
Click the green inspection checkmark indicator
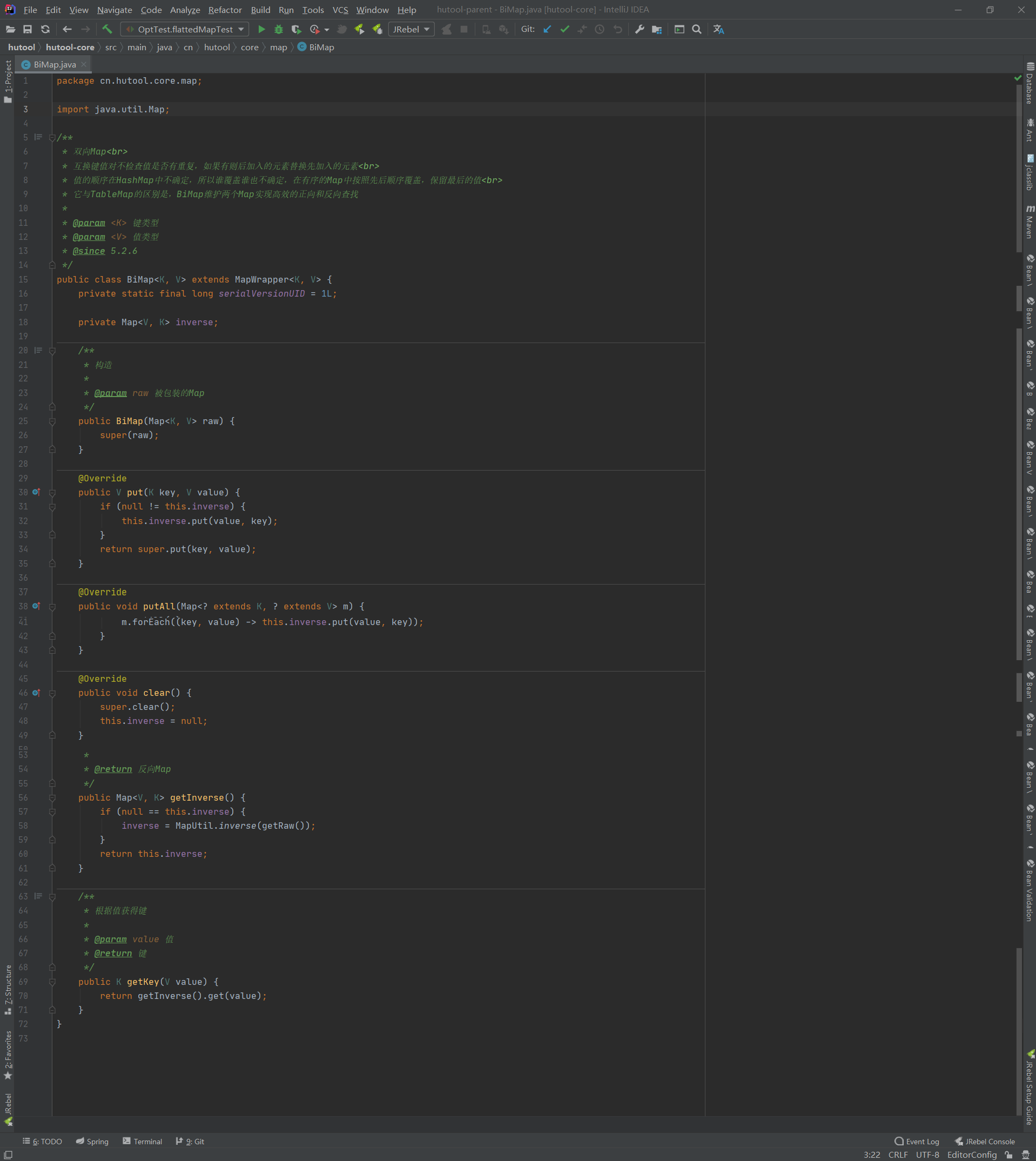point(1018,77)
